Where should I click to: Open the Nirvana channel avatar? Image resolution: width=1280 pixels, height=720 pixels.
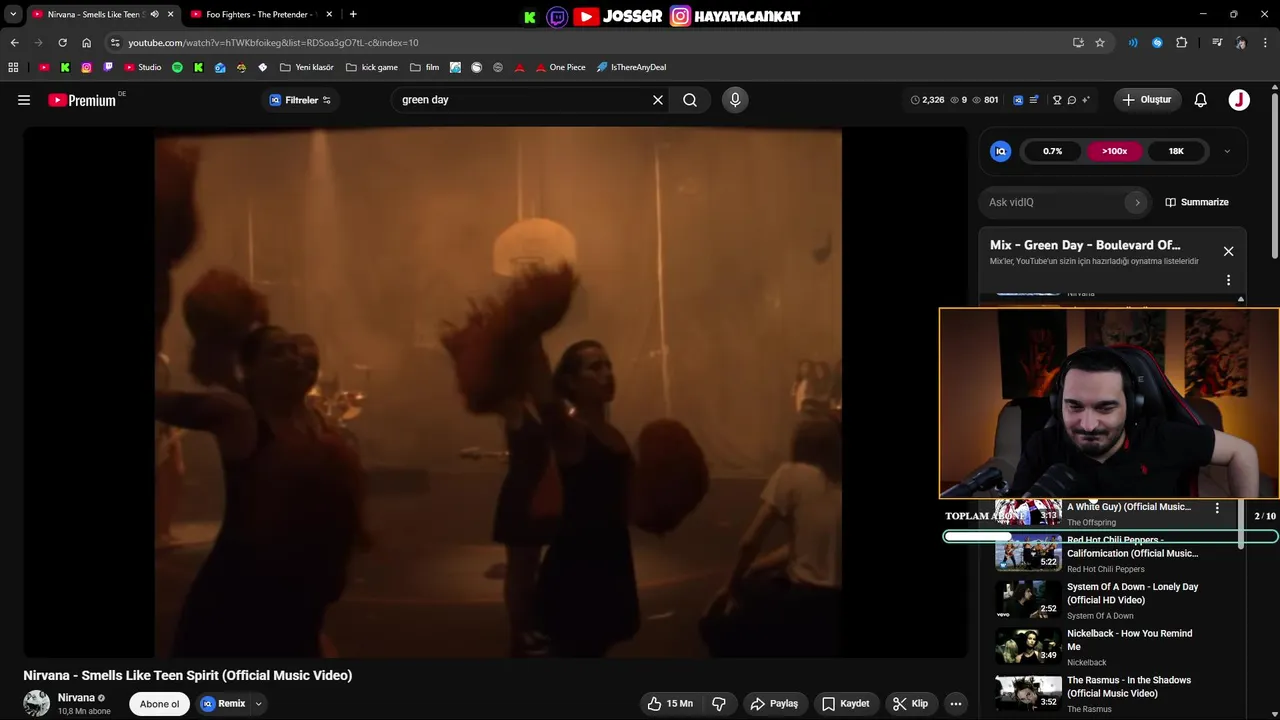coord(37,704)
